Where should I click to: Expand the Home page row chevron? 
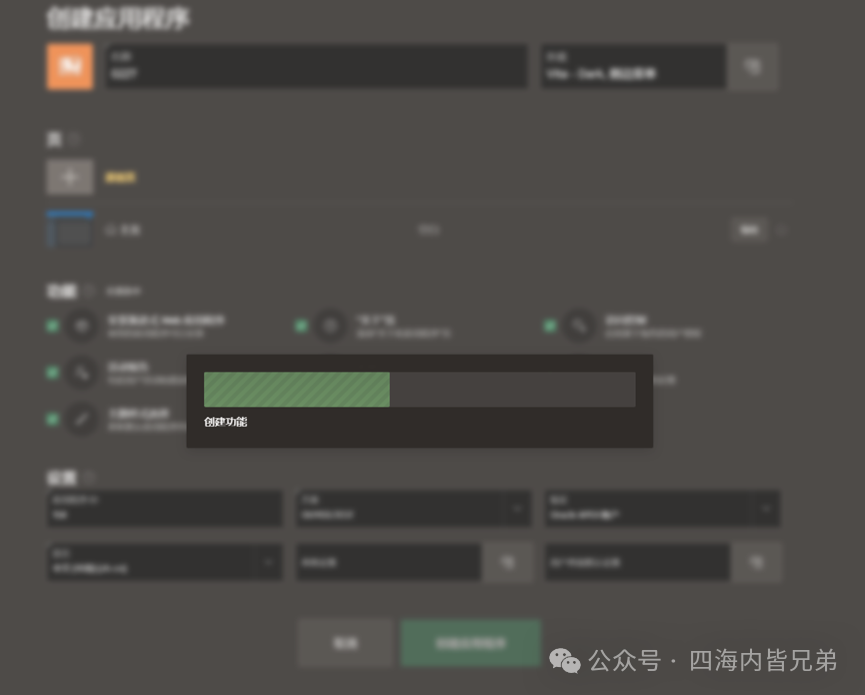pos(781,229)
